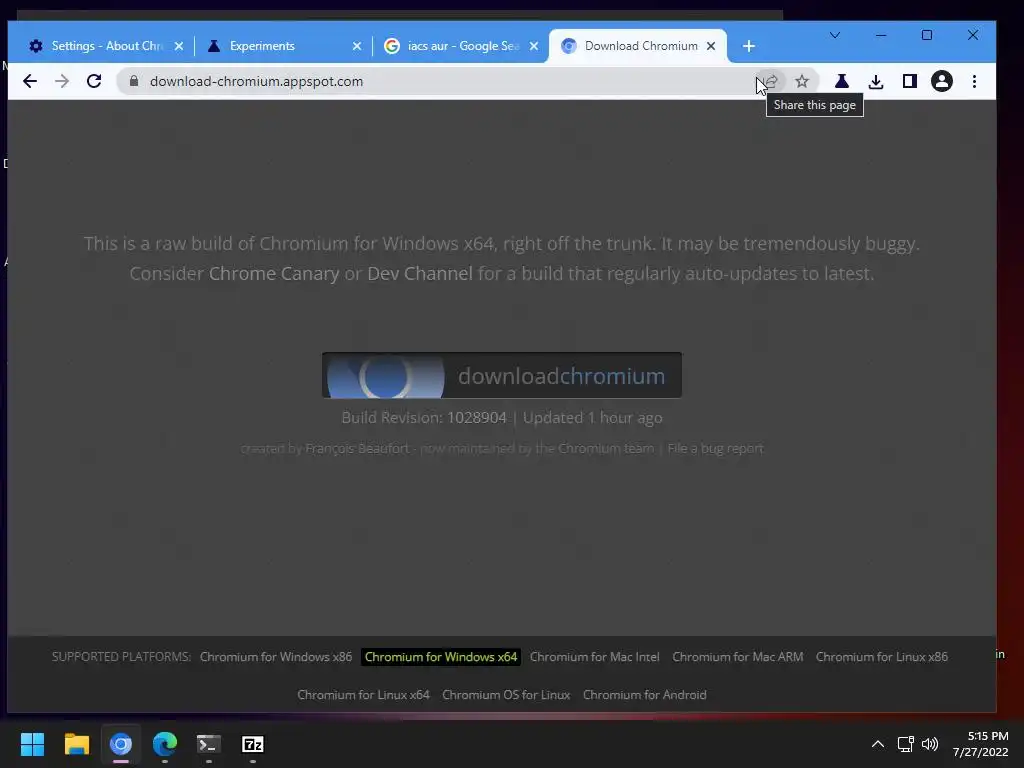Select Chromium for Mac ARM platform
The width and height of the screenshot is (1024, 768).
[738, 657]
